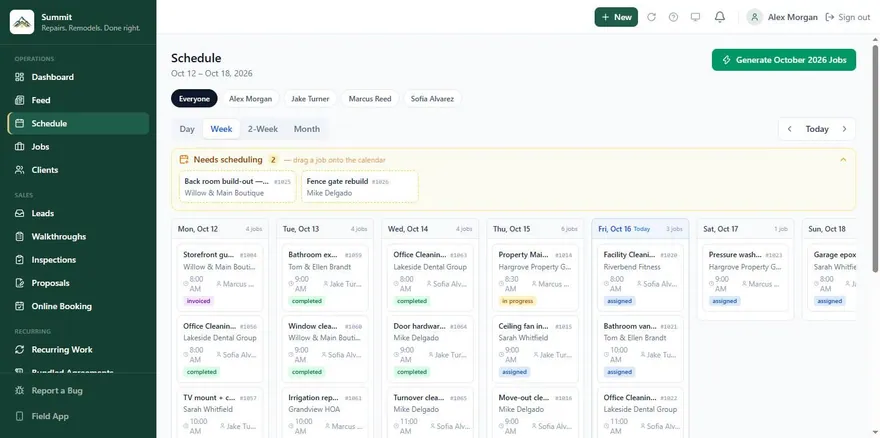Image resolution: width=880 pixels, height=438 pixels.
Task: Select Back room build-out job #1025
Action: 237,186
